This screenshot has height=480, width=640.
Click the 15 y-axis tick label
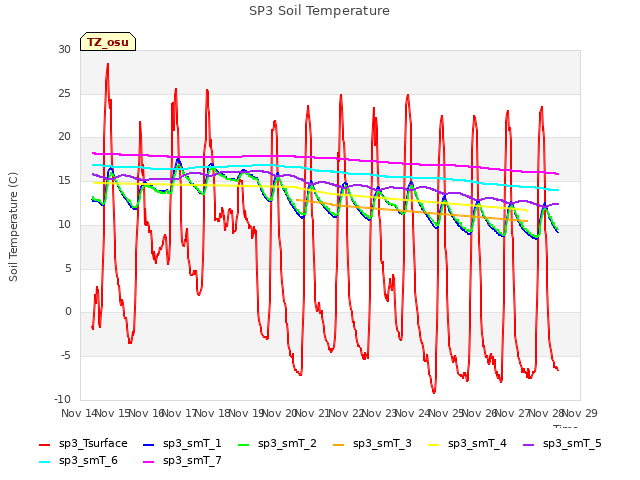point(64,180)
